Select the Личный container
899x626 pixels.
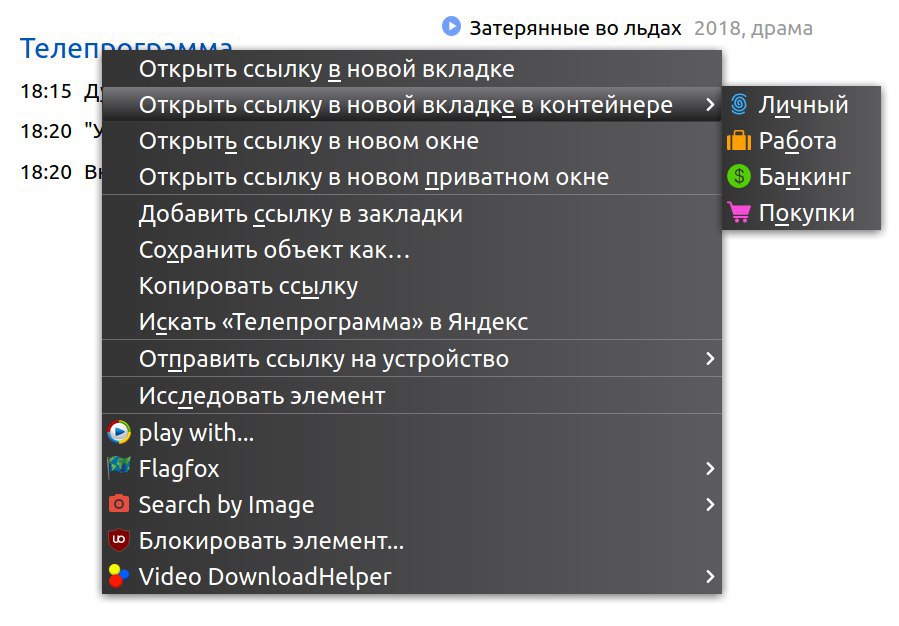coord(801,104)
